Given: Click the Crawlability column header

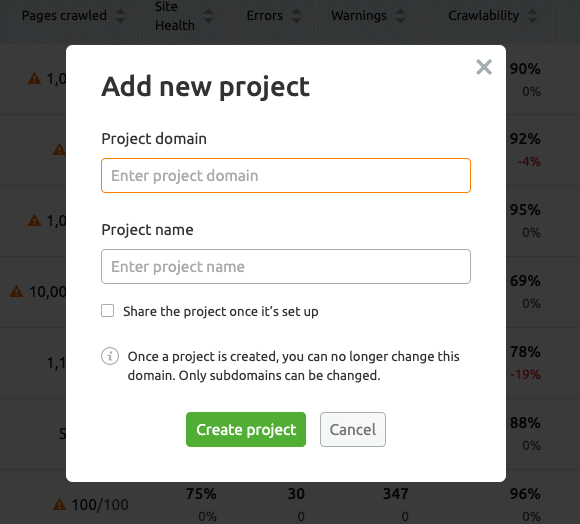Looking at the screenshot, I should 483,16.
